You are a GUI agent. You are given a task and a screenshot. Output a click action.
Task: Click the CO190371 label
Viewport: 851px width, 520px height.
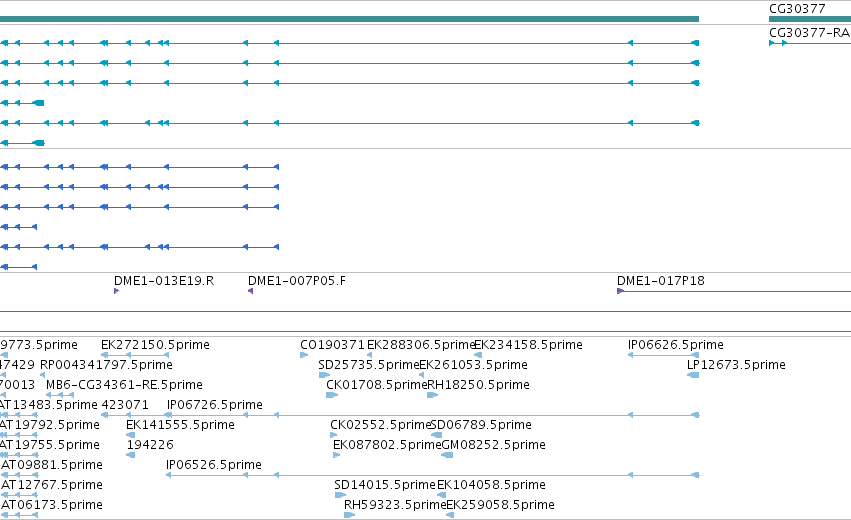pos(332,345)
